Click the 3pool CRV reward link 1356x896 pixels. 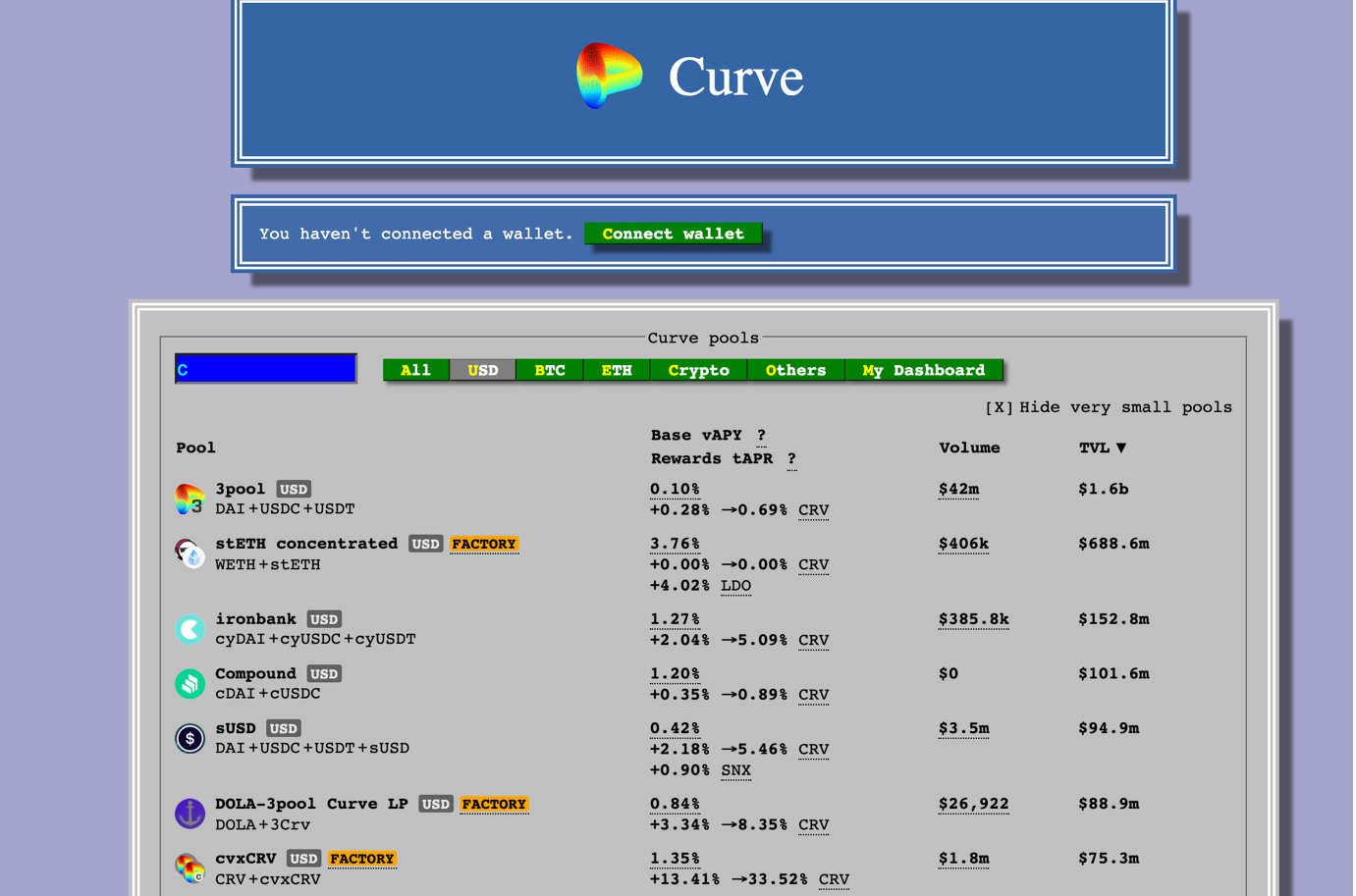(813, 510)
